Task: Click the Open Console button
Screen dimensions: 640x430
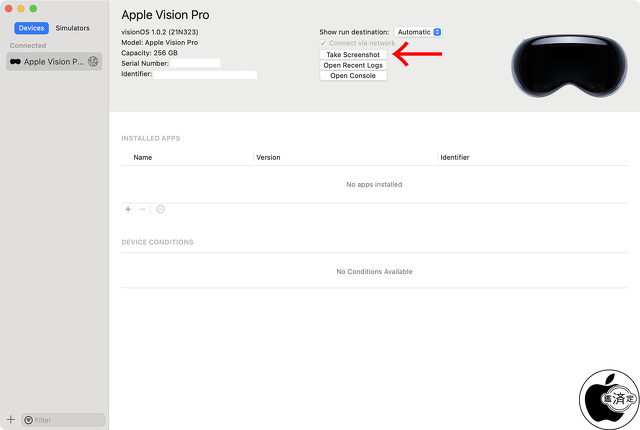Action: point(353,76)
